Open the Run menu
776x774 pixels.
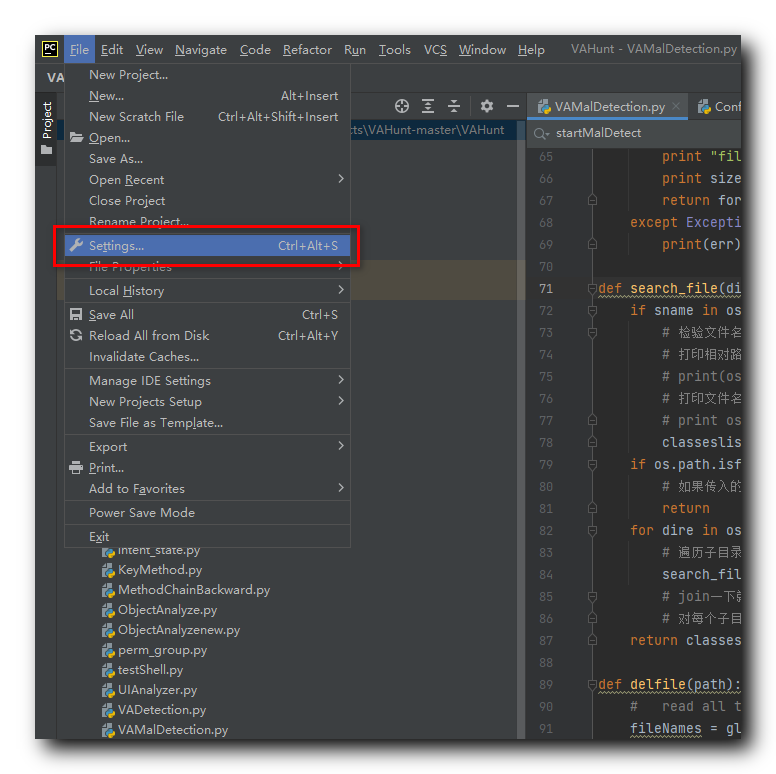click(x=355, y=49)
